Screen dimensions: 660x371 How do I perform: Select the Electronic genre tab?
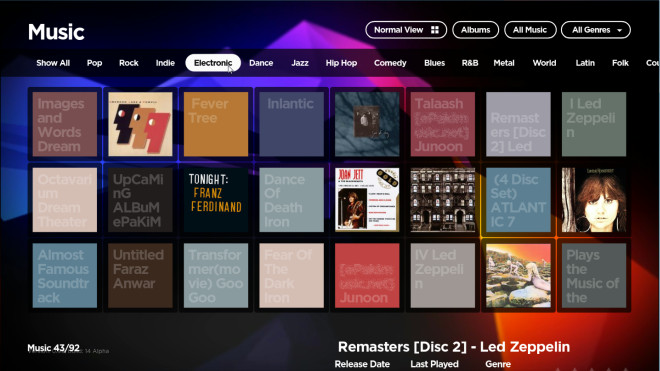click(213, 63)
